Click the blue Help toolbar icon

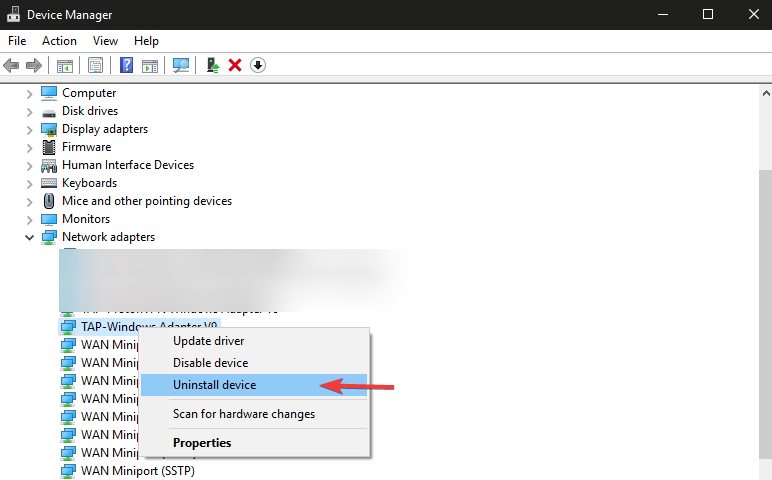127,65
